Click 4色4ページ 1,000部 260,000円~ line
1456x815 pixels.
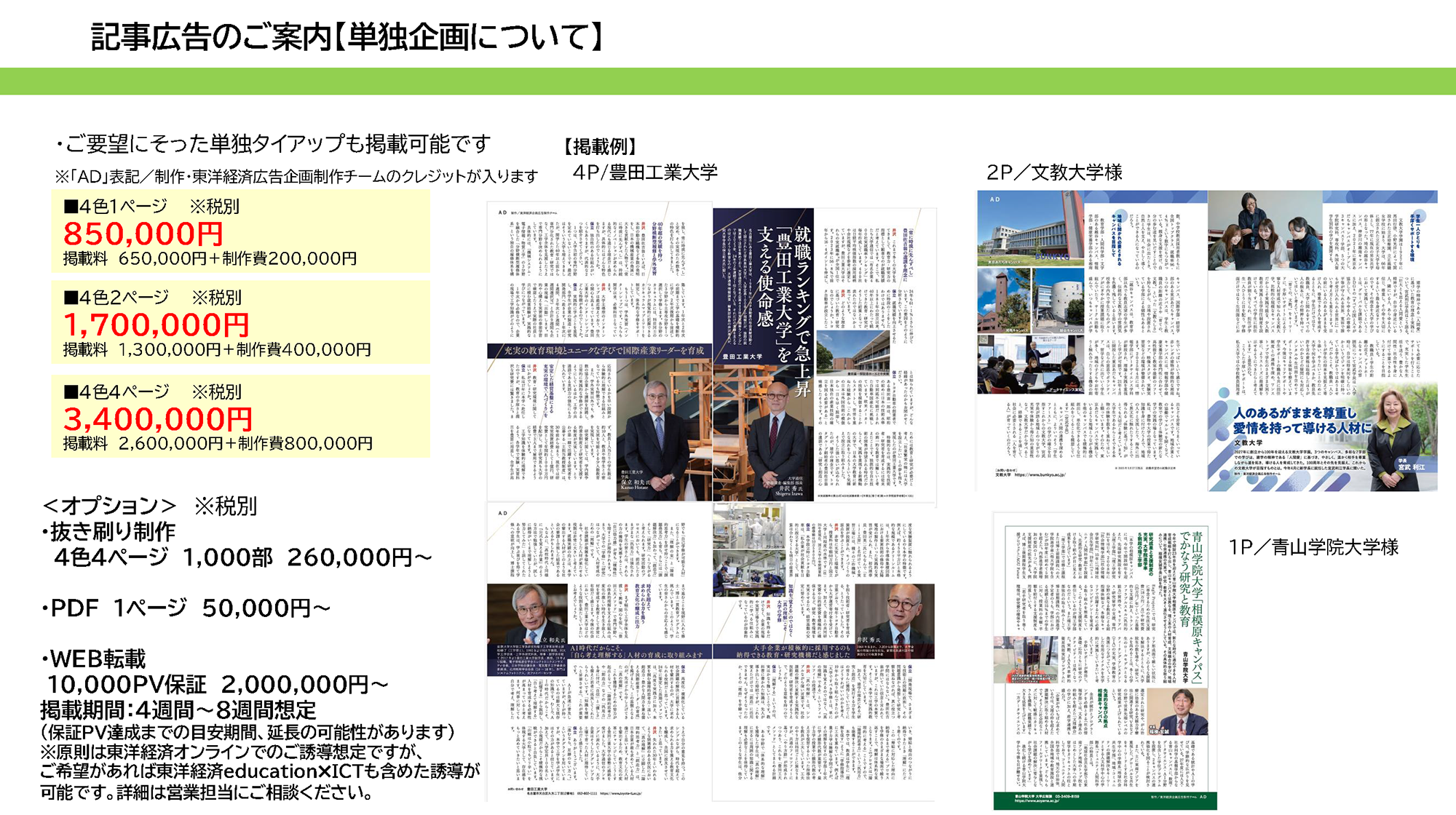[x=243, y=557]
